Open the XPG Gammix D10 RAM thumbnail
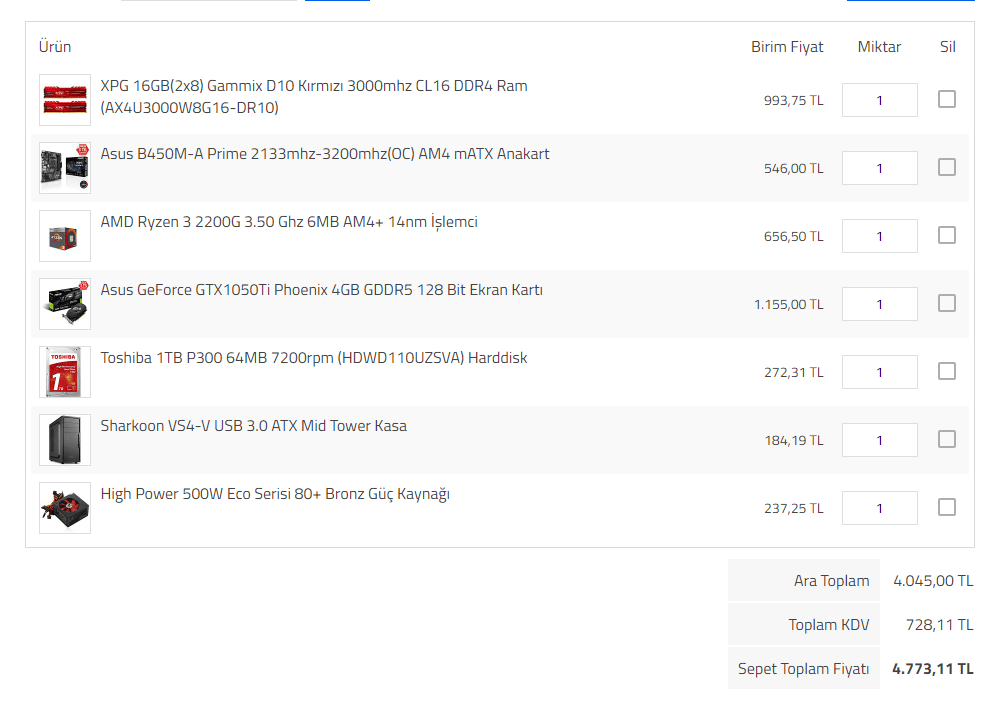Screen dimensions: 990x703 point(65,100)
